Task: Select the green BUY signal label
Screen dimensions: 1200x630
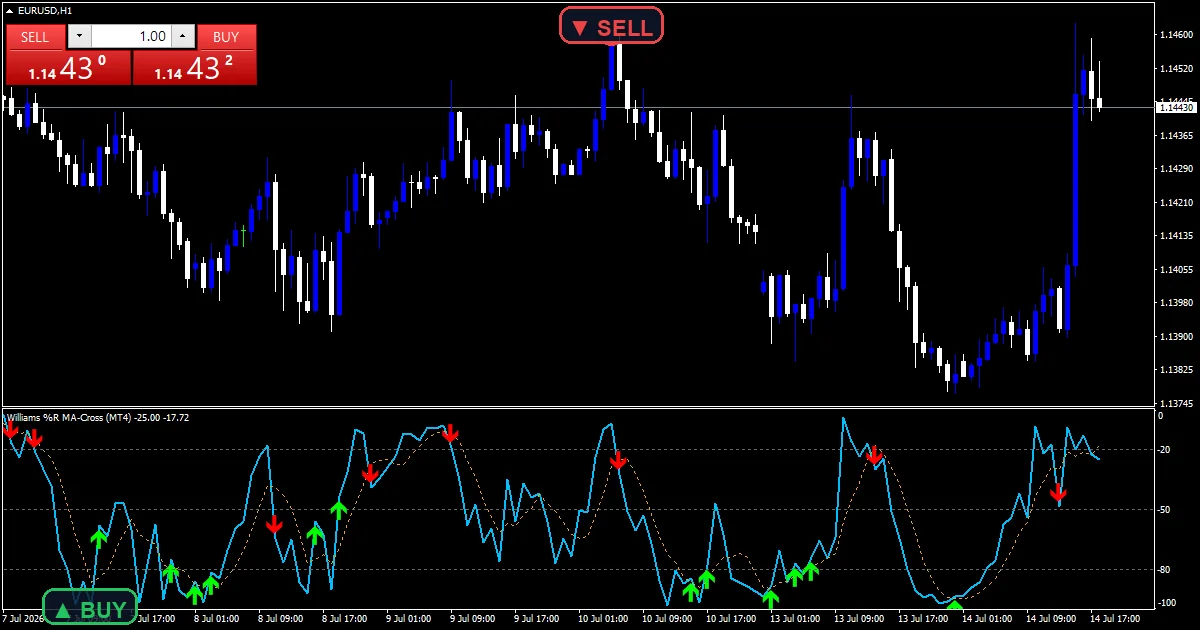Action: (x=90, y=609)
